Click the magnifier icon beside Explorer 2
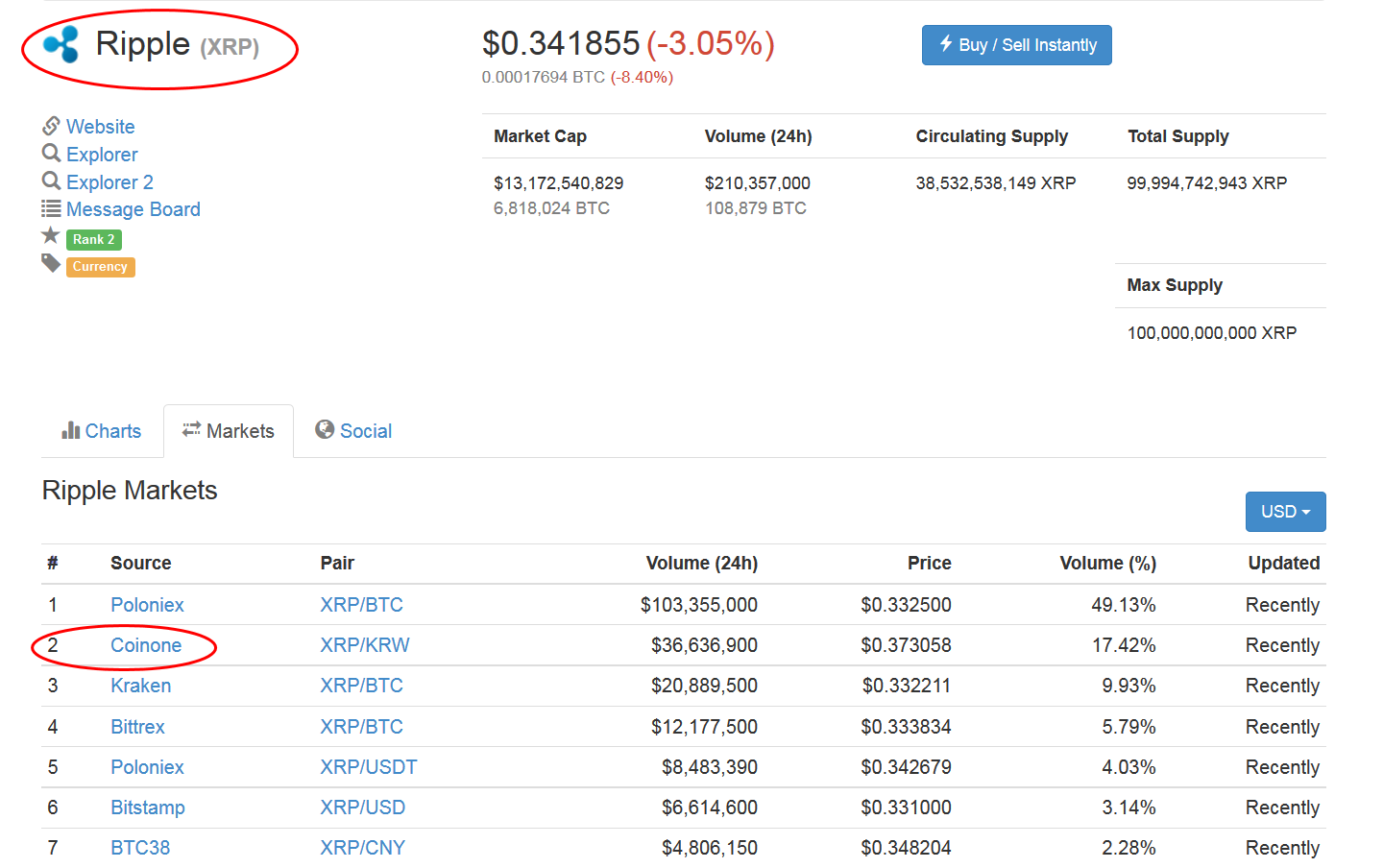 [52, 181]
